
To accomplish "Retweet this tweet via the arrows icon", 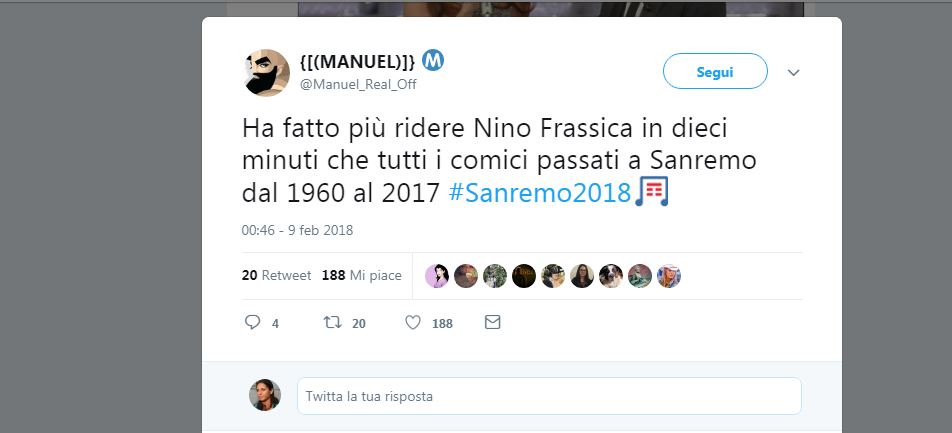I will [x=332, y=322].
